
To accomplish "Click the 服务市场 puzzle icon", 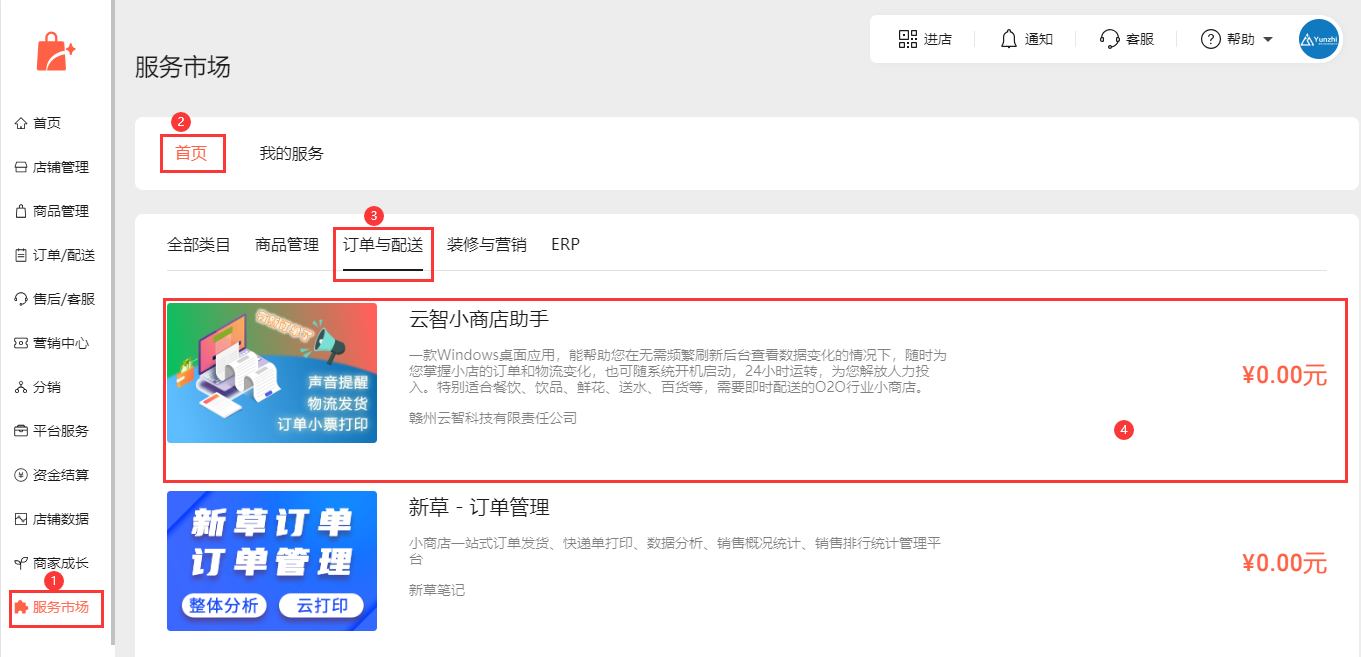I will (21, 607).
